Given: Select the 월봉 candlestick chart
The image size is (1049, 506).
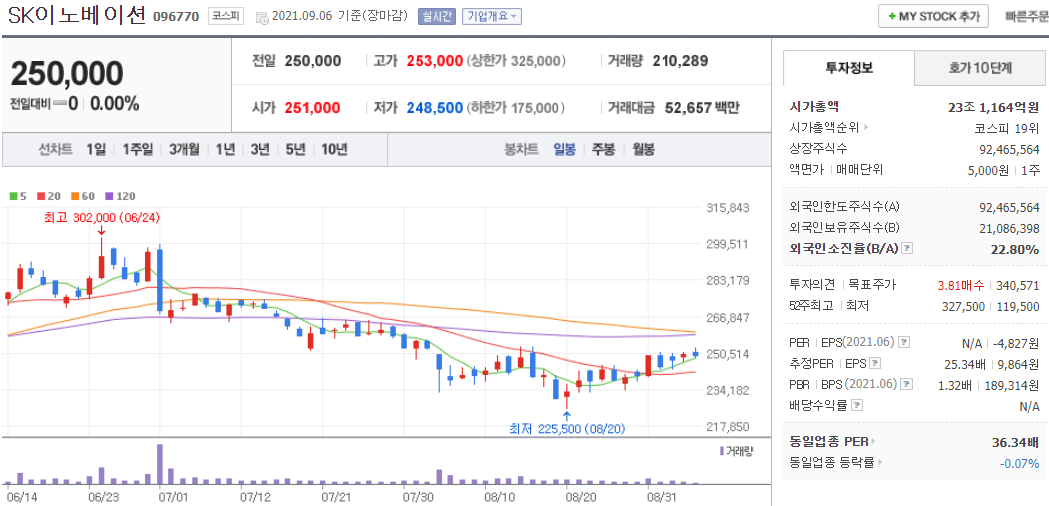Looking at the screenshot, I should pyautogui.click(x=643, y=149).
